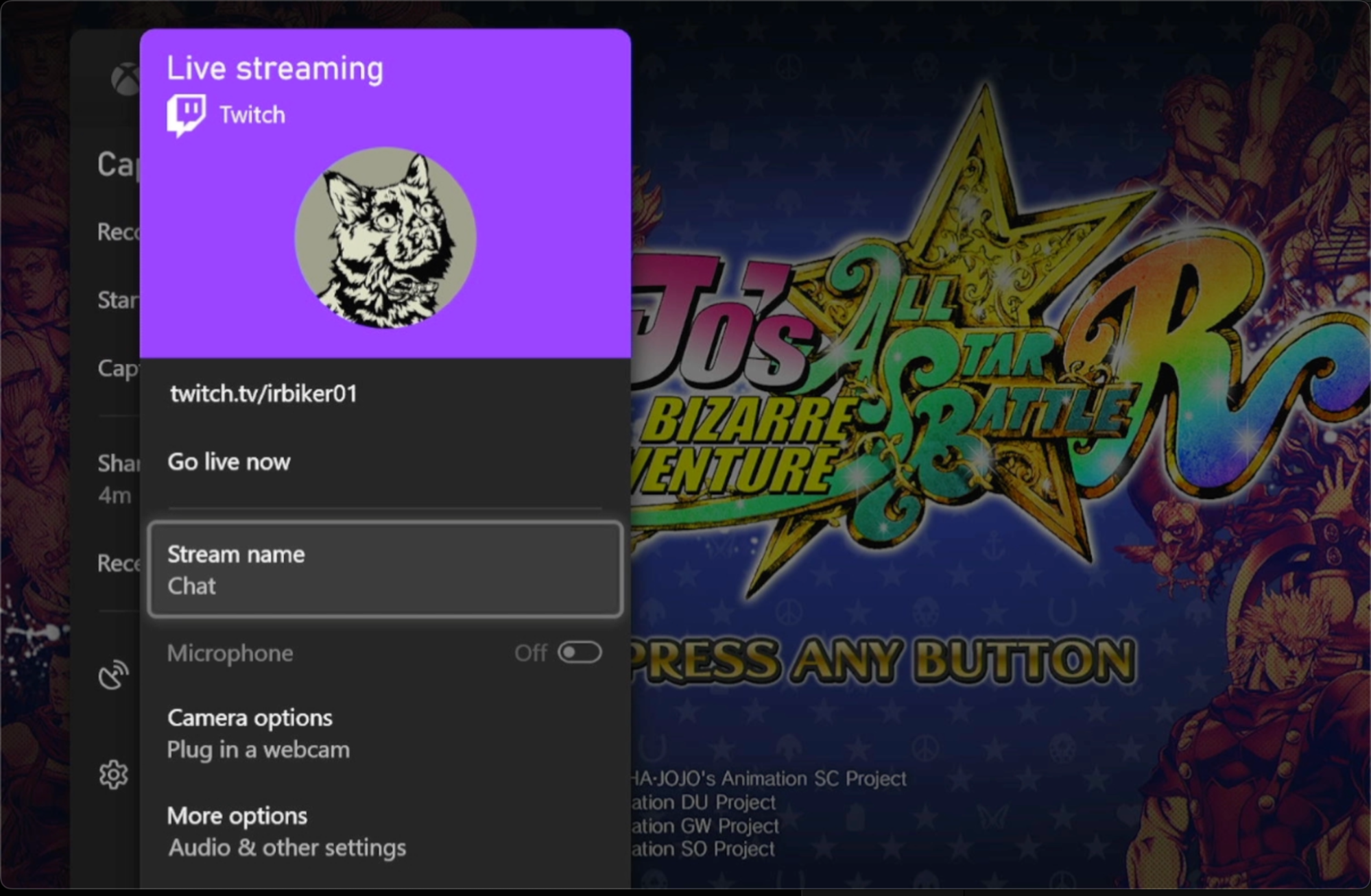
Task: Click Go live now
Action: click(228, 461)
